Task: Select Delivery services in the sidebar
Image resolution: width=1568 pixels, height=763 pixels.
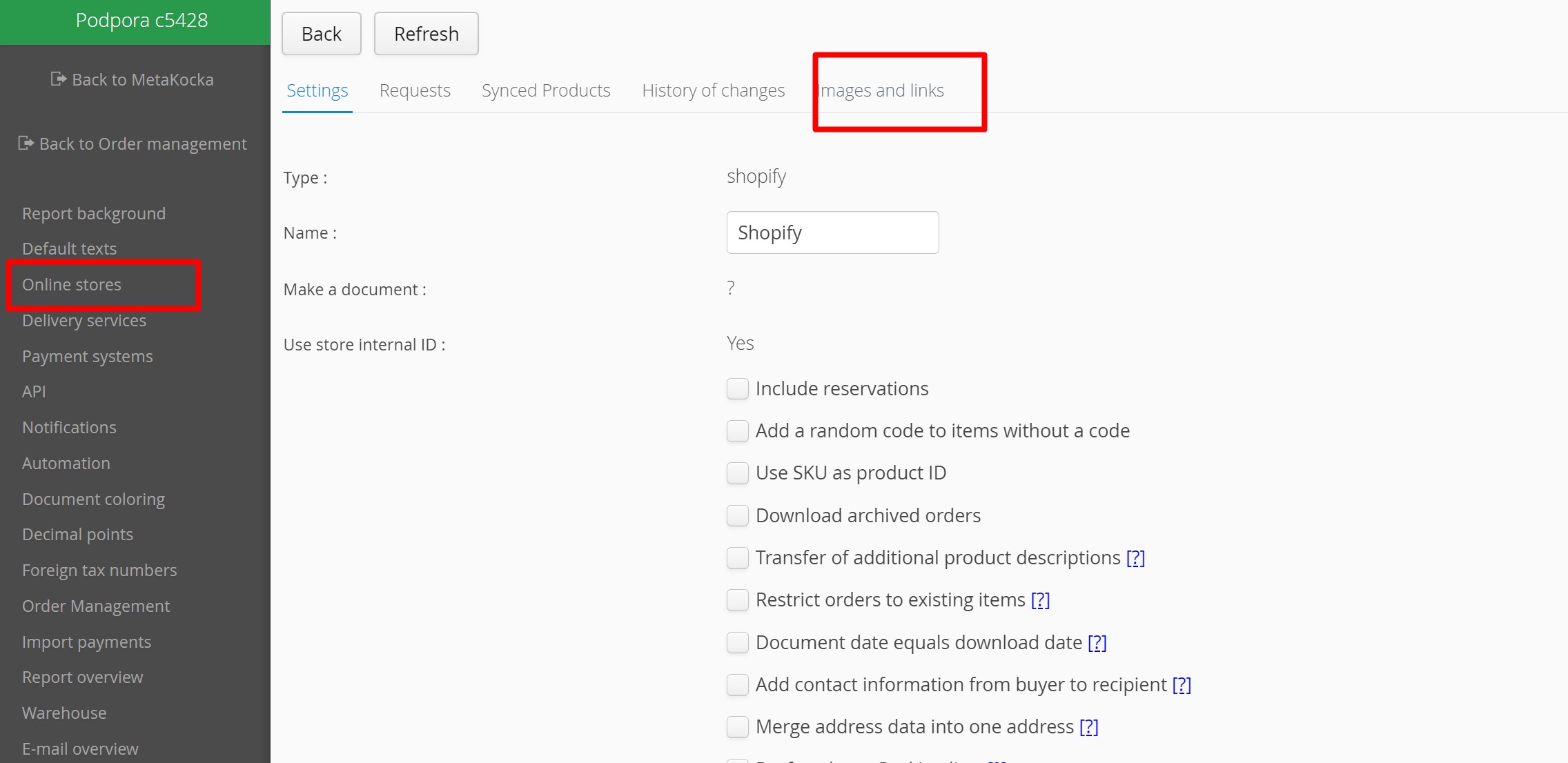Action: [84, 321]
